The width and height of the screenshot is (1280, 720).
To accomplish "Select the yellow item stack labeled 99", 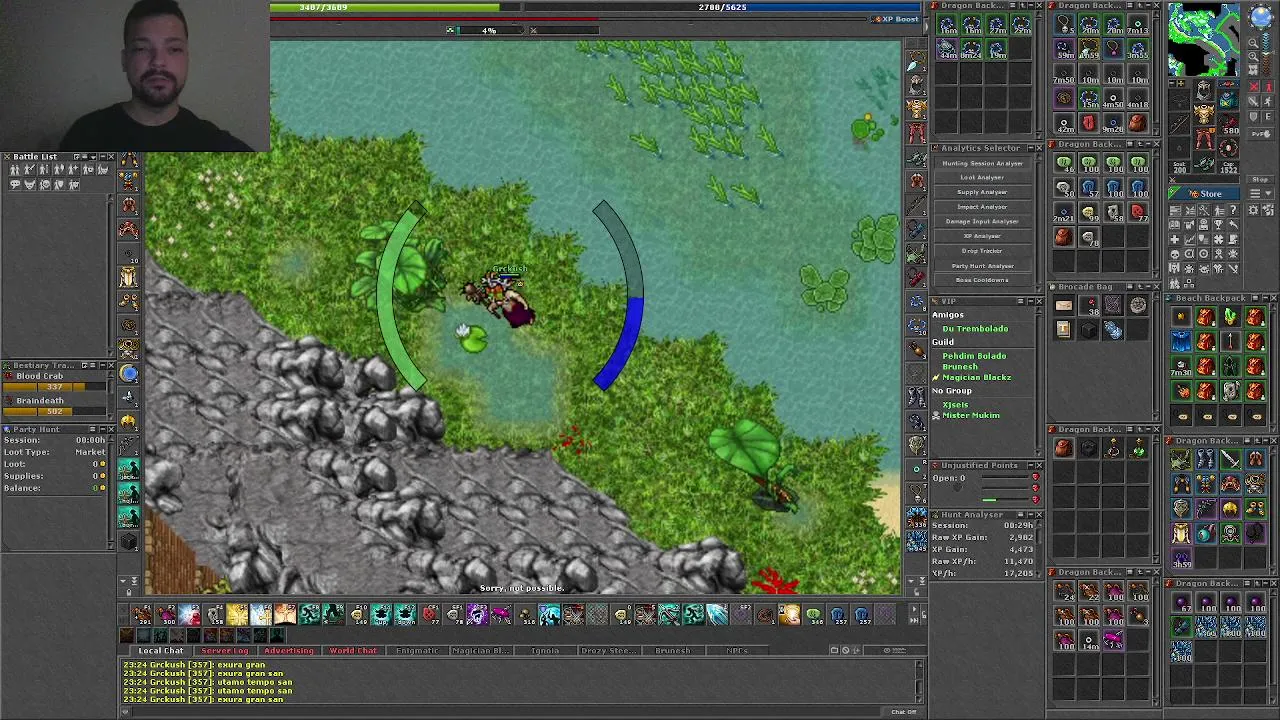I will point(1089,212).
